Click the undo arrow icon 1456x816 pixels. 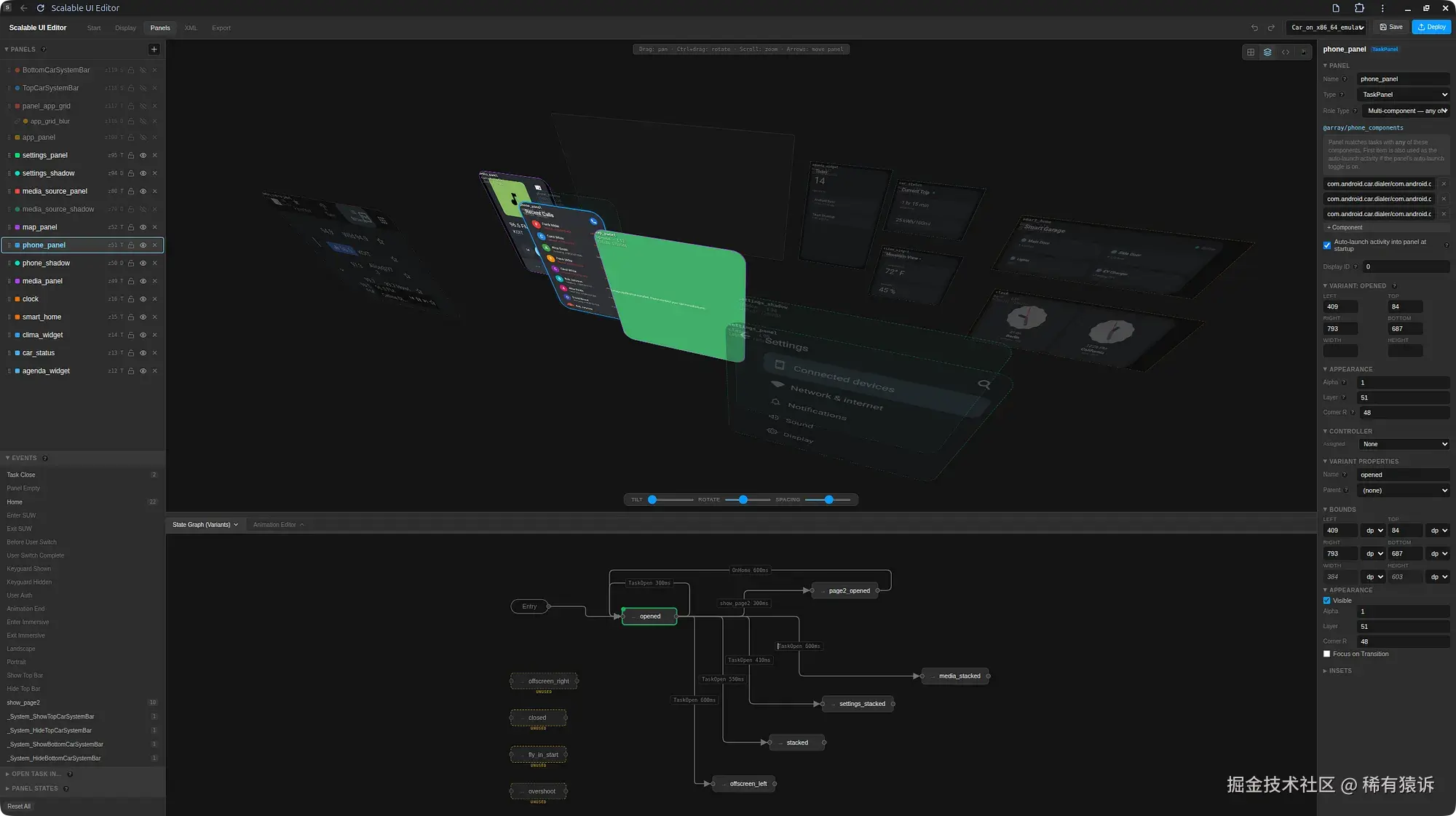pyautogui.click(x=1254, y=28)
